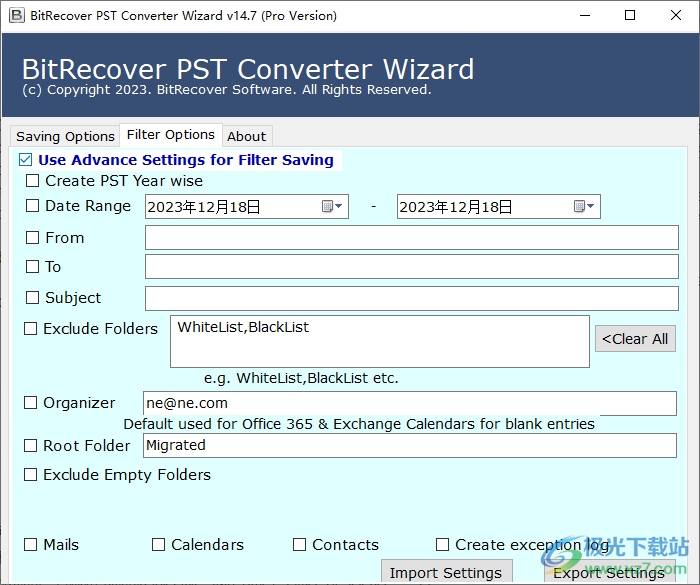Open the end date calendar dropdown
This screenshot has width=700, height=585.
pos(584,206)
